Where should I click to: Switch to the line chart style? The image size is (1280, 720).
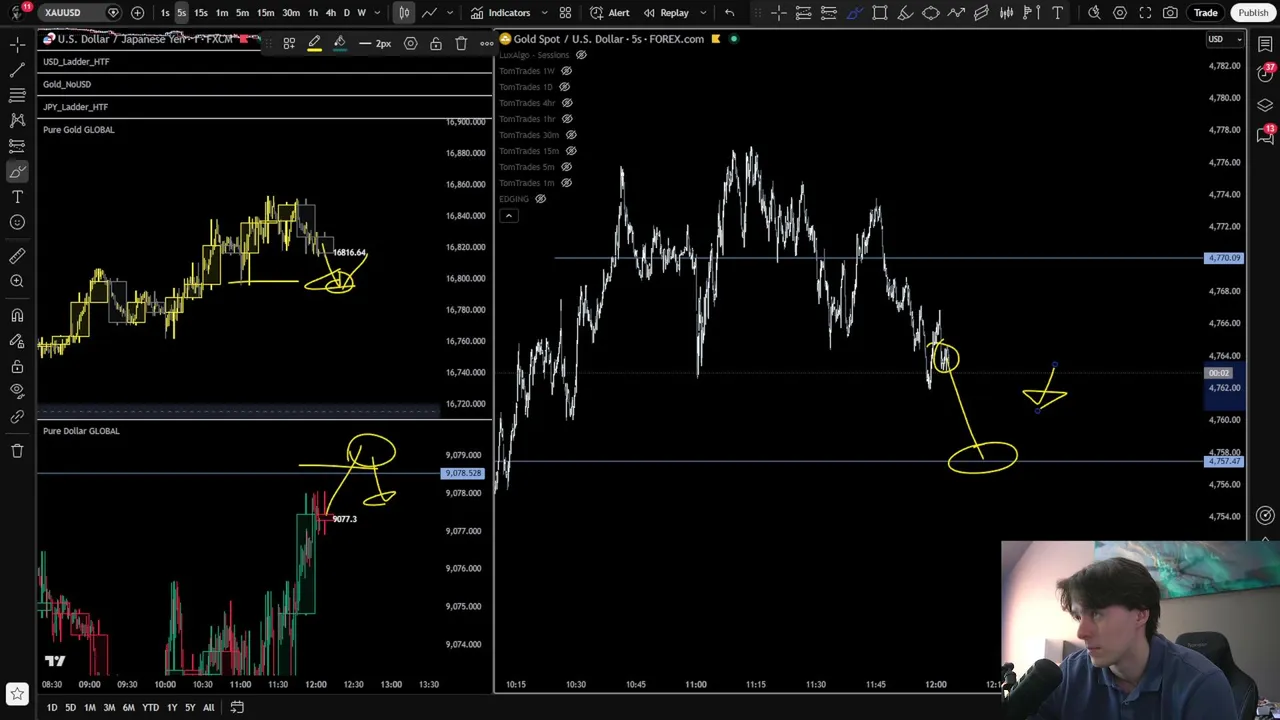[429, 12]
